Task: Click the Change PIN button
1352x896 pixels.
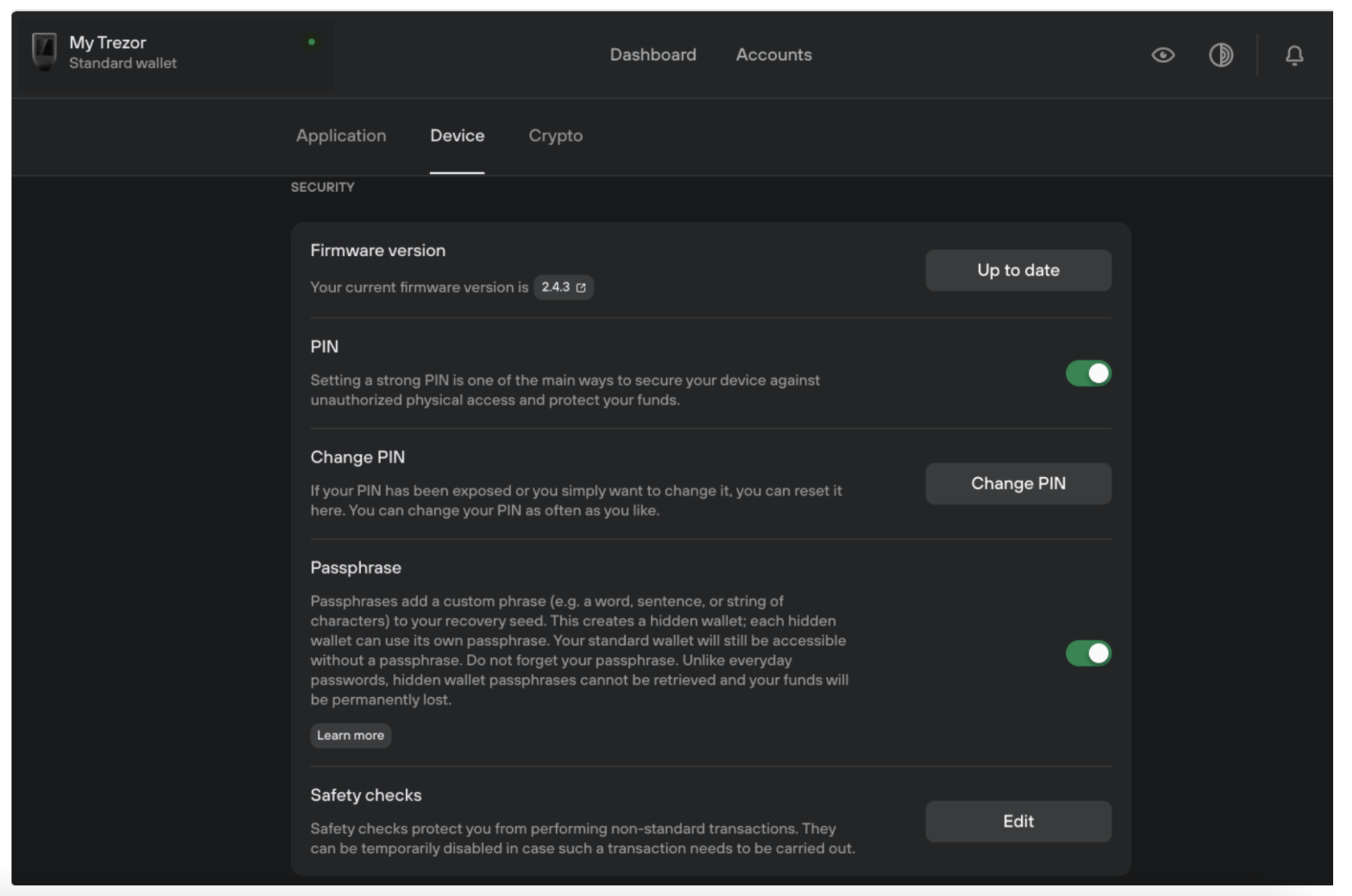Action: (x=1018, y=484)
